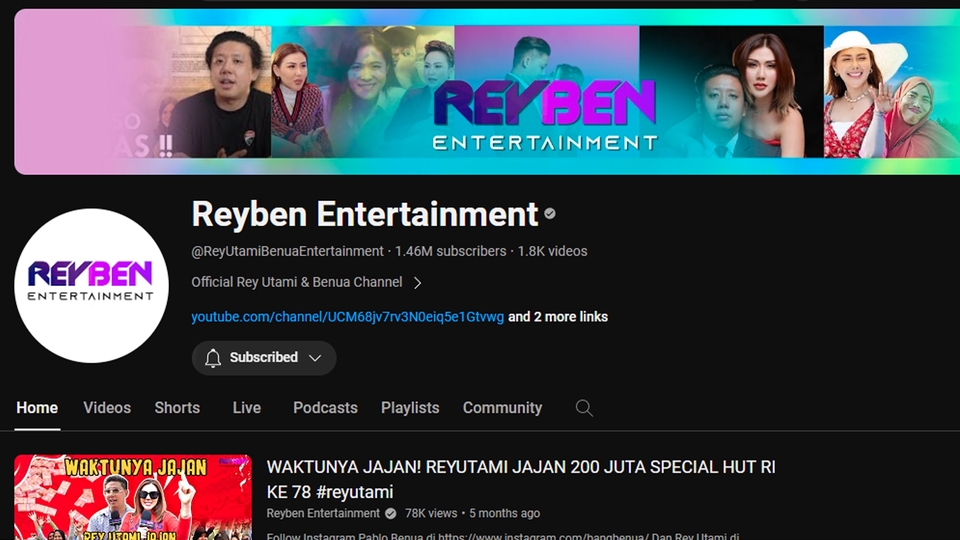
Task: Click the verified check beside video channel name
Action: click(391, 514)
